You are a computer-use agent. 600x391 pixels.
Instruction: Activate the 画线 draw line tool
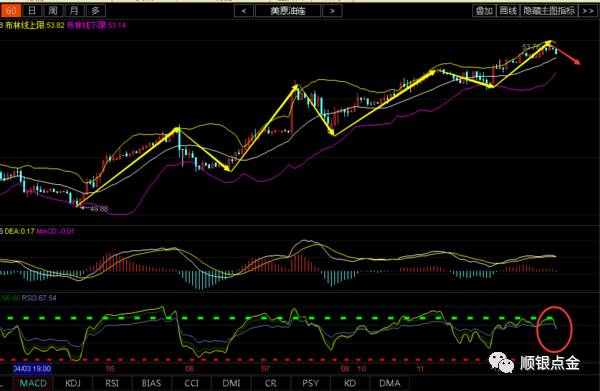(508, 11)
